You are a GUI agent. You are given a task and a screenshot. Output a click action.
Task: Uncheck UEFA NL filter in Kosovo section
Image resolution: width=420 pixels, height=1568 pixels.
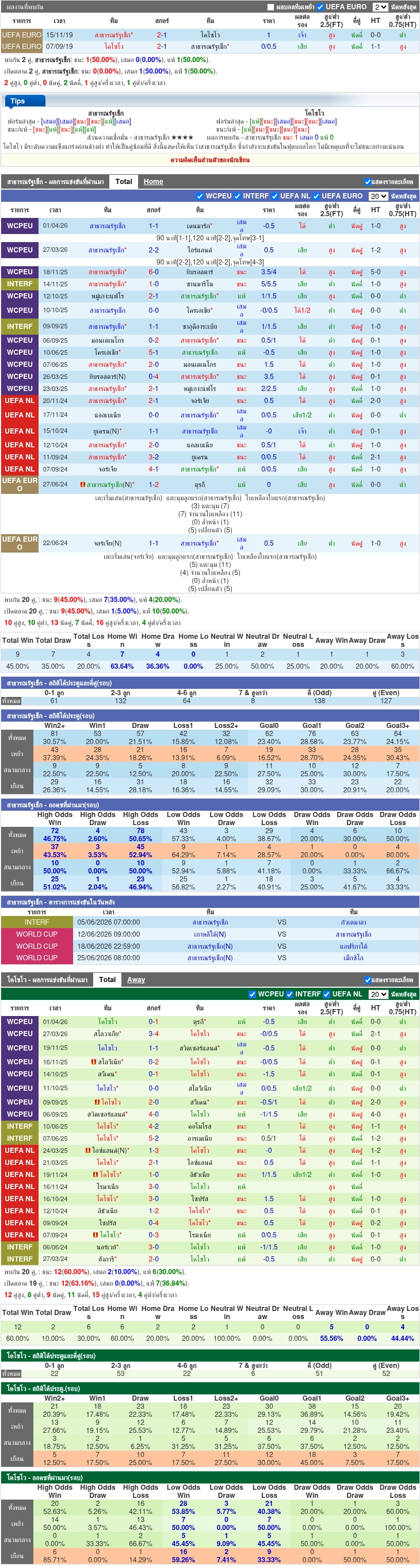(x=327, y=994)
